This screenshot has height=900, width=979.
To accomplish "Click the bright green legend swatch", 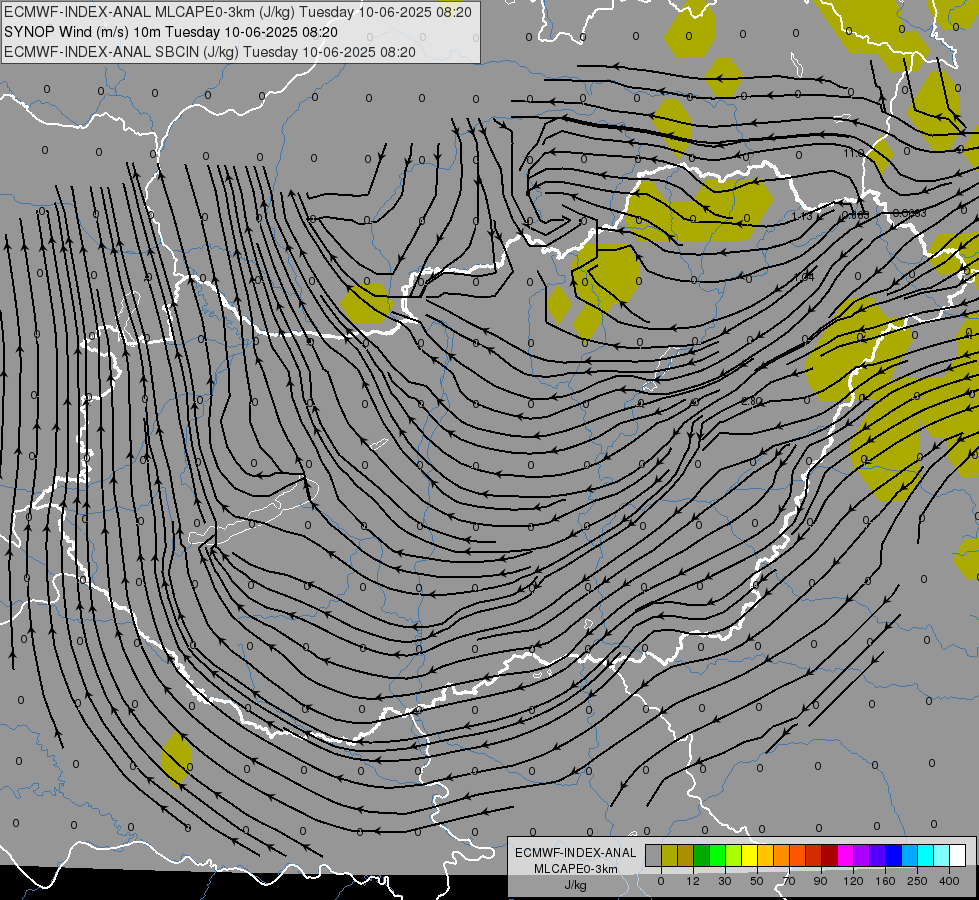I will point(717,855).
